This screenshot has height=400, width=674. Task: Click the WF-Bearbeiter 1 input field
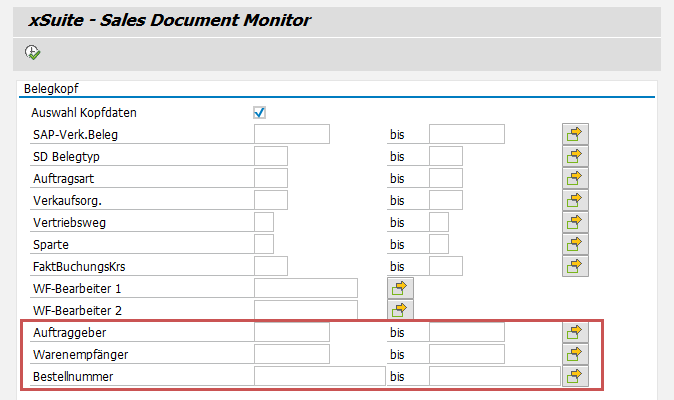coord(305,288)
